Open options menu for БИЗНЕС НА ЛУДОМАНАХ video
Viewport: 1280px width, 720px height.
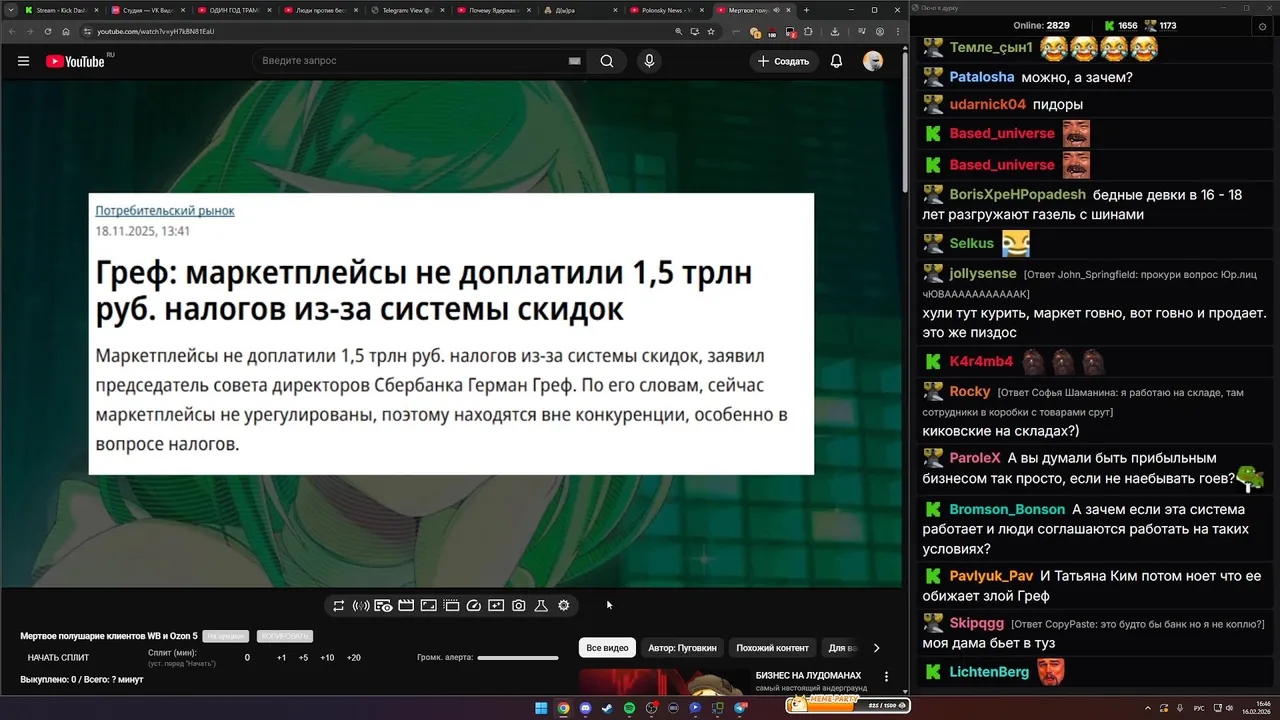pos(886,677)
